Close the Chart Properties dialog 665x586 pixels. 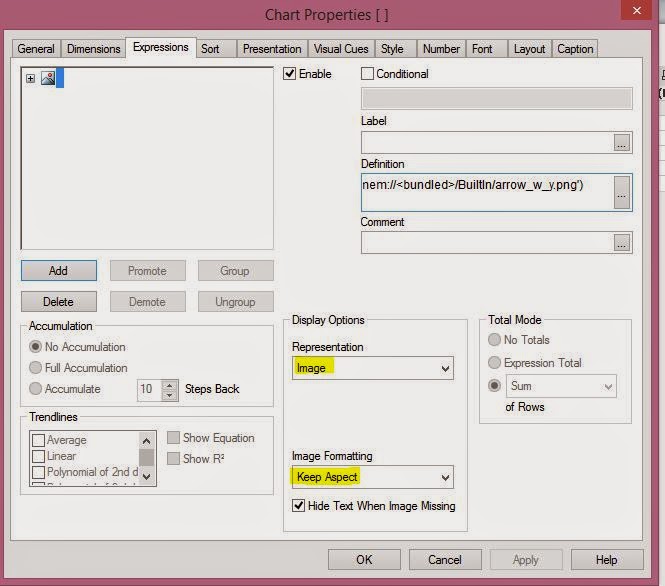(636, 10)
